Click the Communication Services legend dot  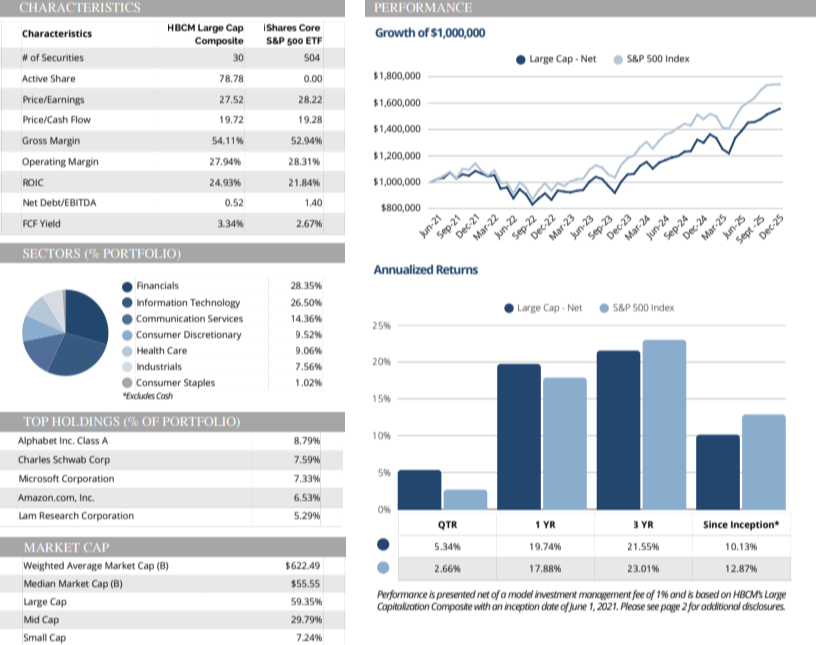126,319
